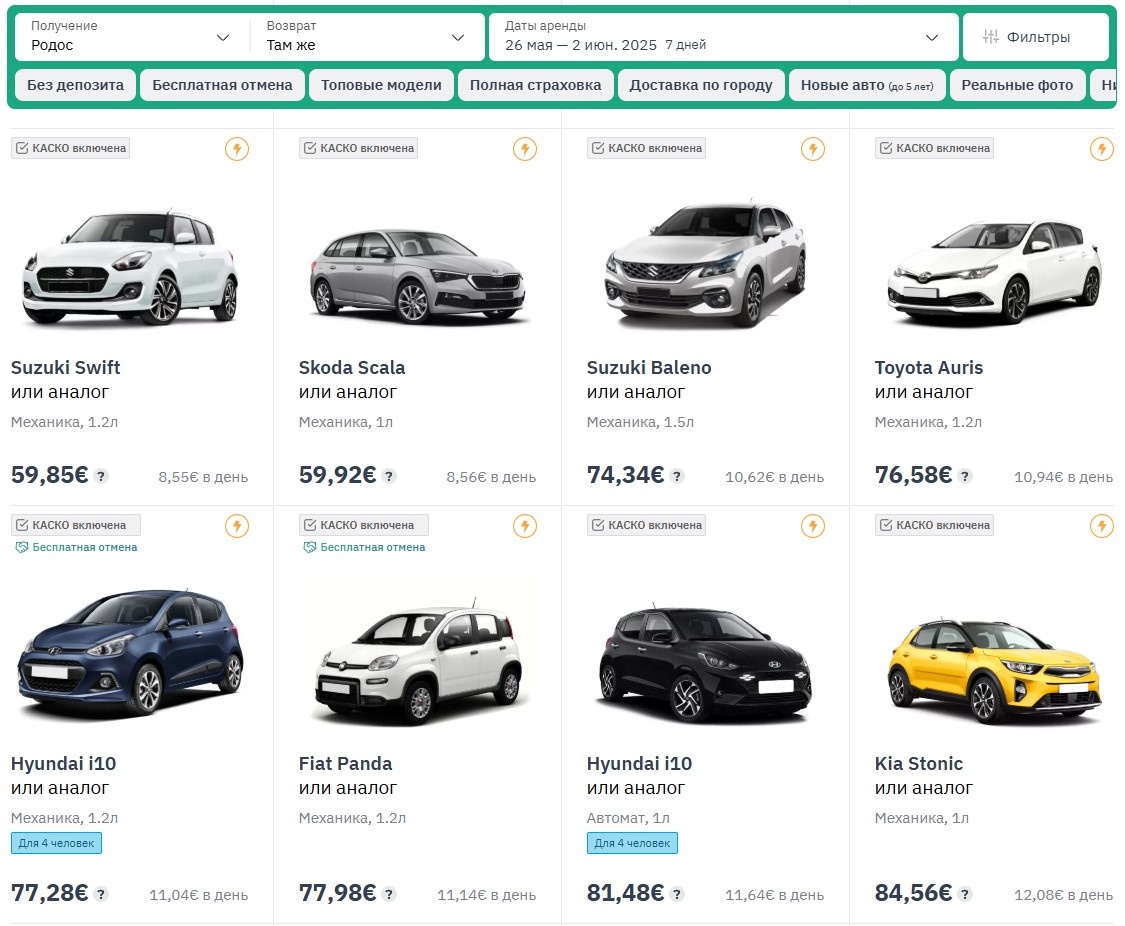Viewport: 1125px width, 926px height.
Task: Enable the Реальные фото filter
Action: click(1017, 85)
